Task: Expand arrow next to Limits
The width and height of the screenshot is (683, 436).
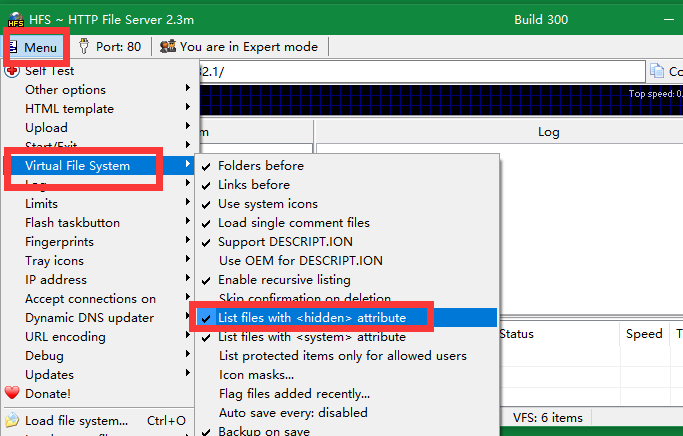Action: tap(188, 202)
